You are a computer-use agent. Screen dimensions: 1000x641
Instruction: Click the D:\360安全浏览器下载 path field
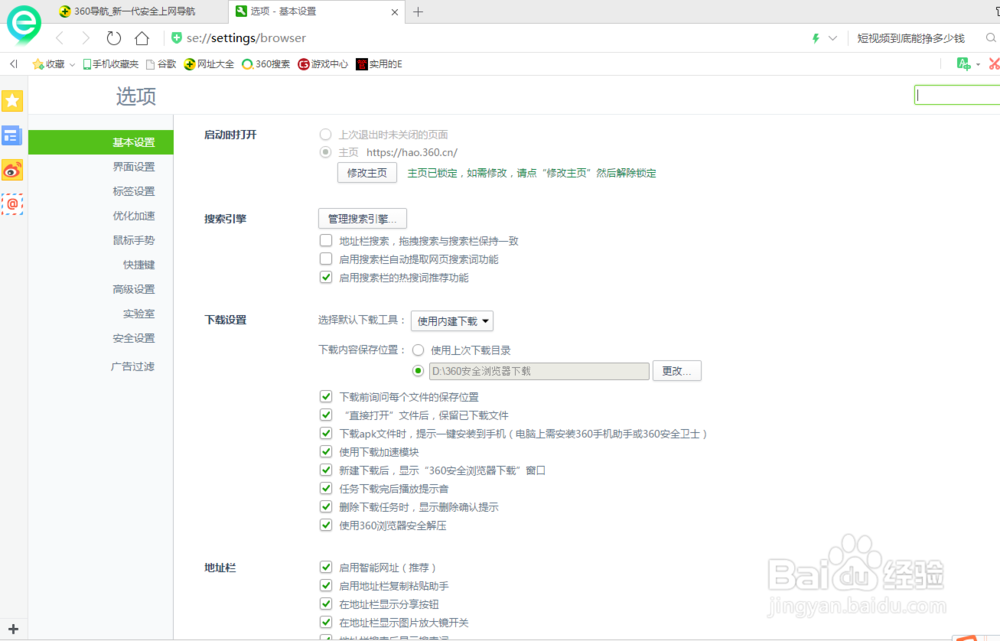tap(539, 371)
